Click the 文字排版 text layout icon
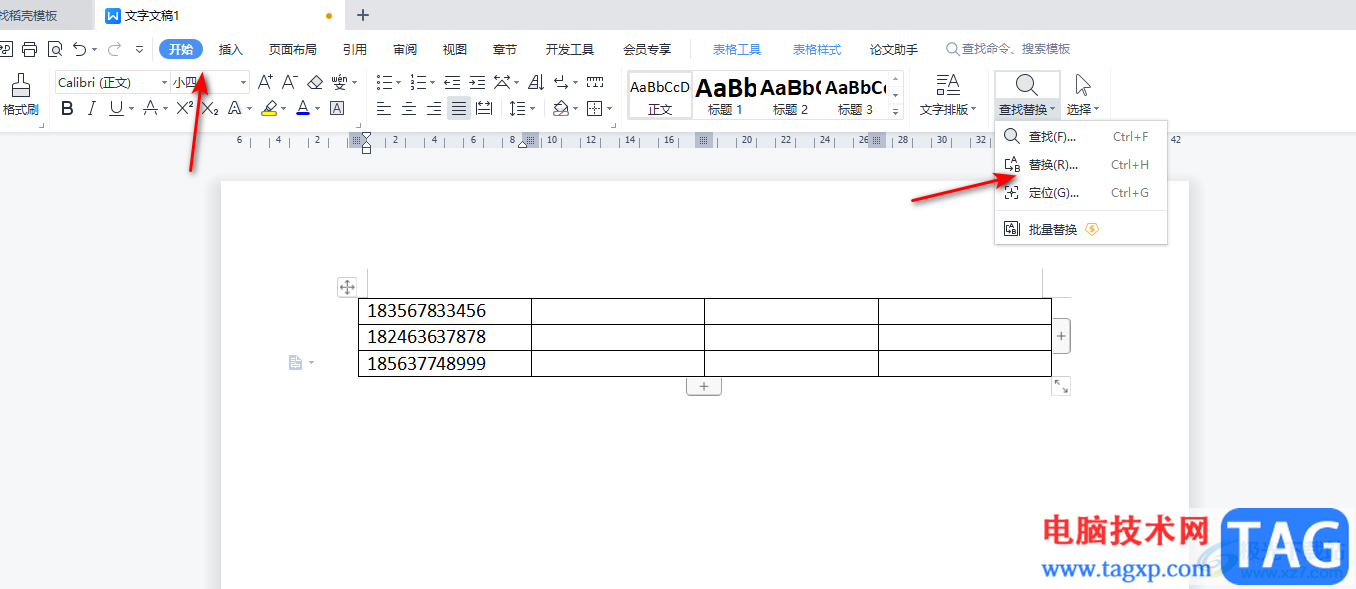This screenshot has height=589, width=1356. 948,85
